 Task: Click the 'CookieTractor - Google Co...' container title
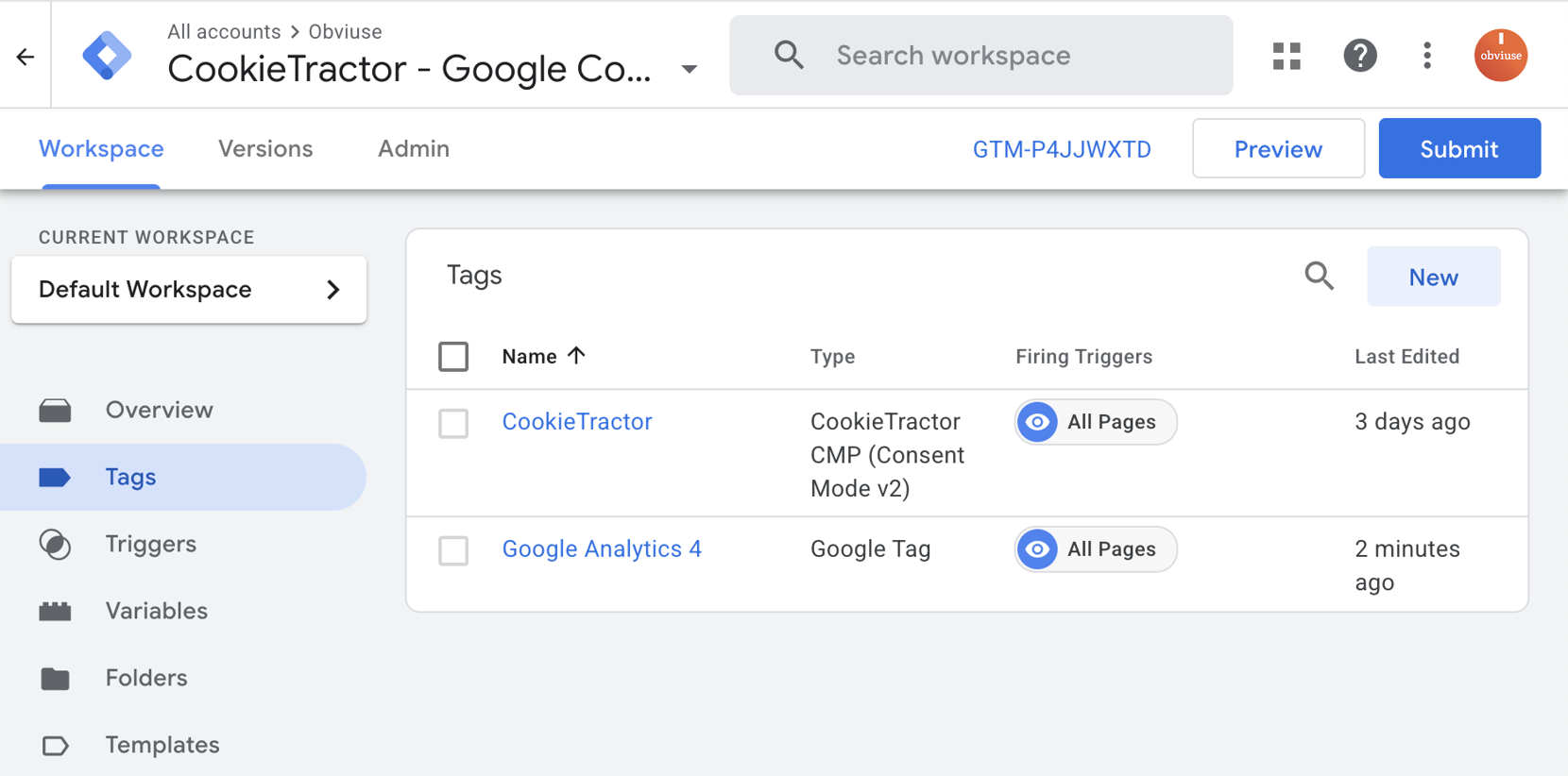pyautogui.click(x=409, y=69)
